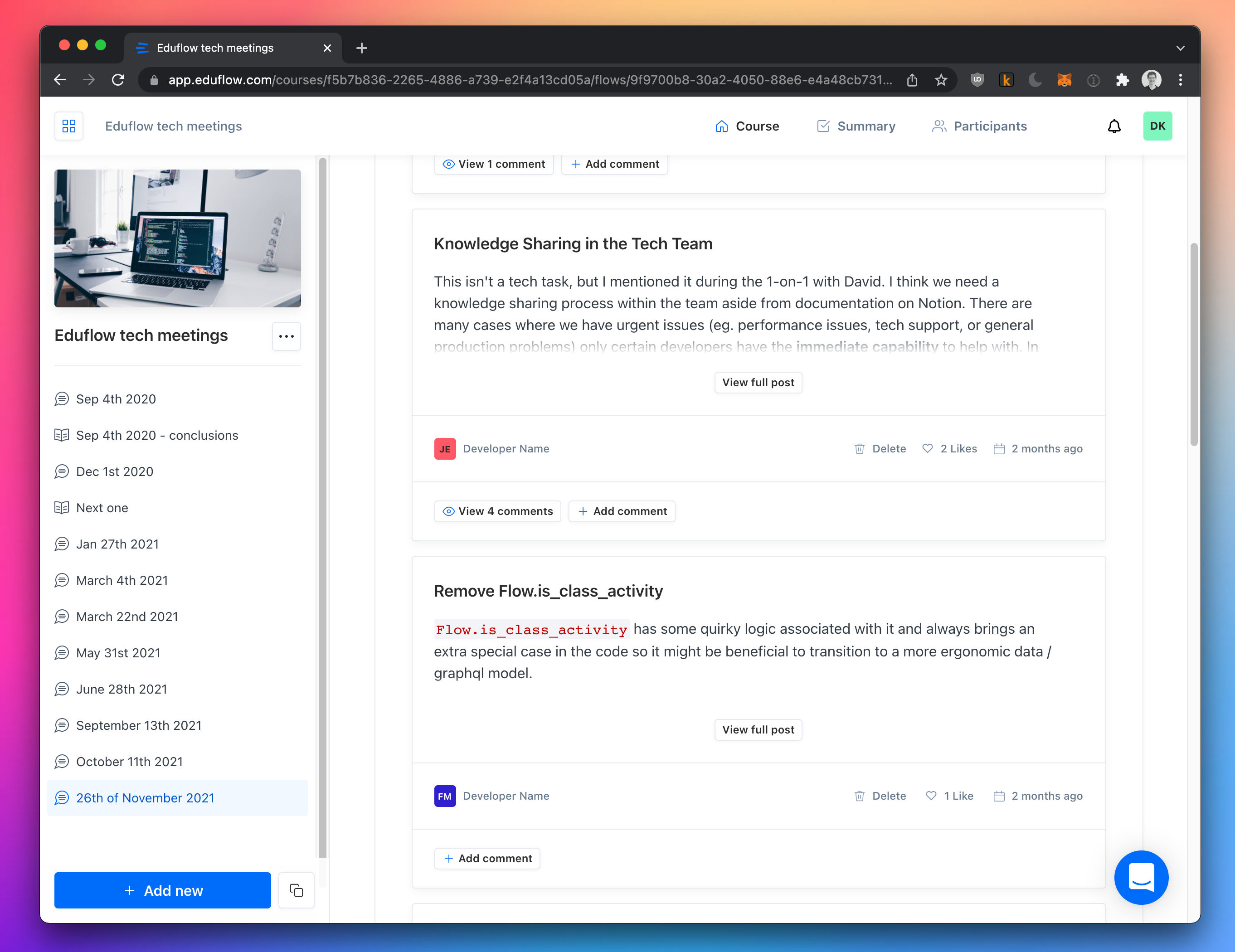Open the March 22nd 2021 discussion

click(x=178, y=616)
